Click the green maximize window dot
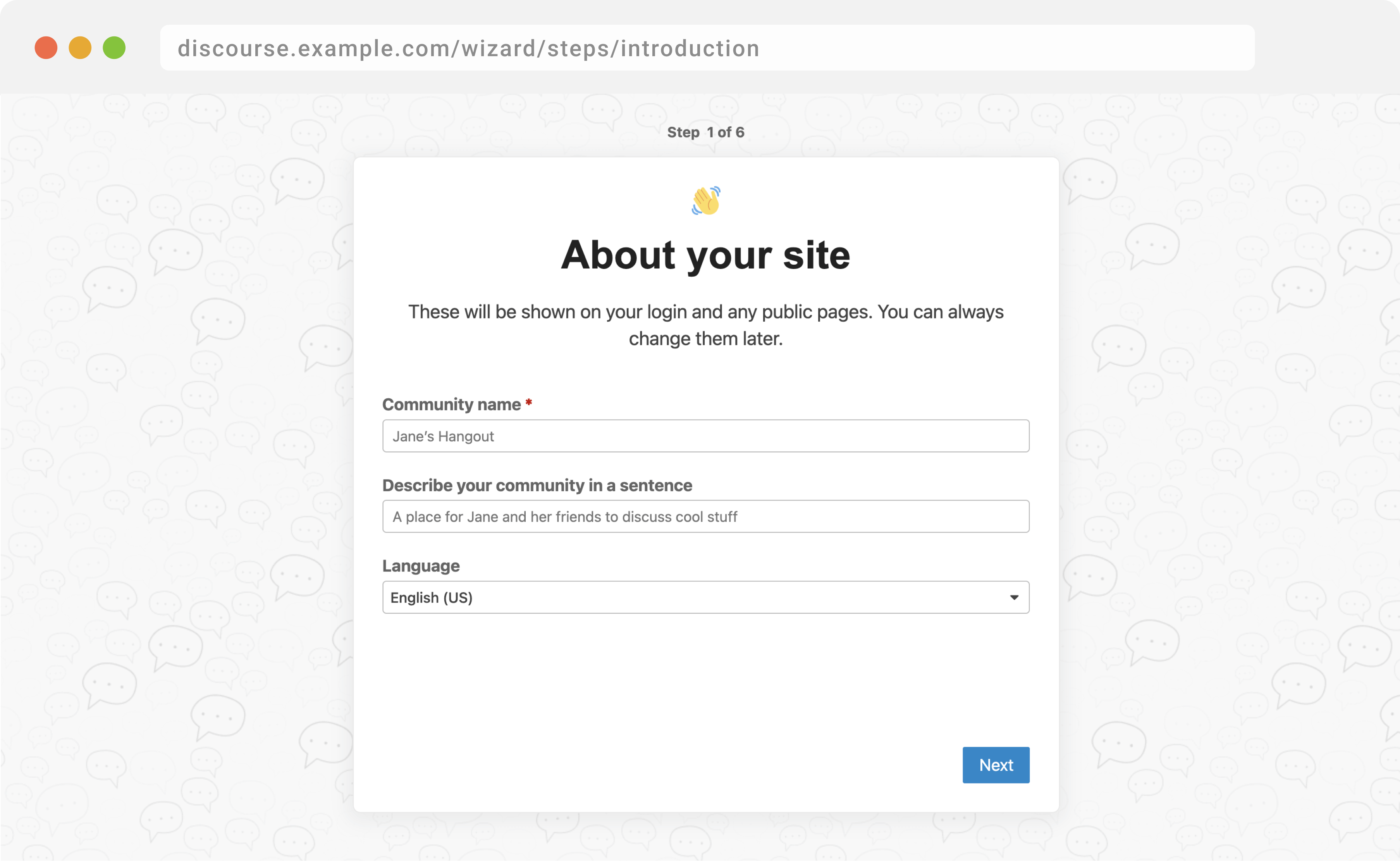Screen dimensions: 1400x861 [114, 48]
